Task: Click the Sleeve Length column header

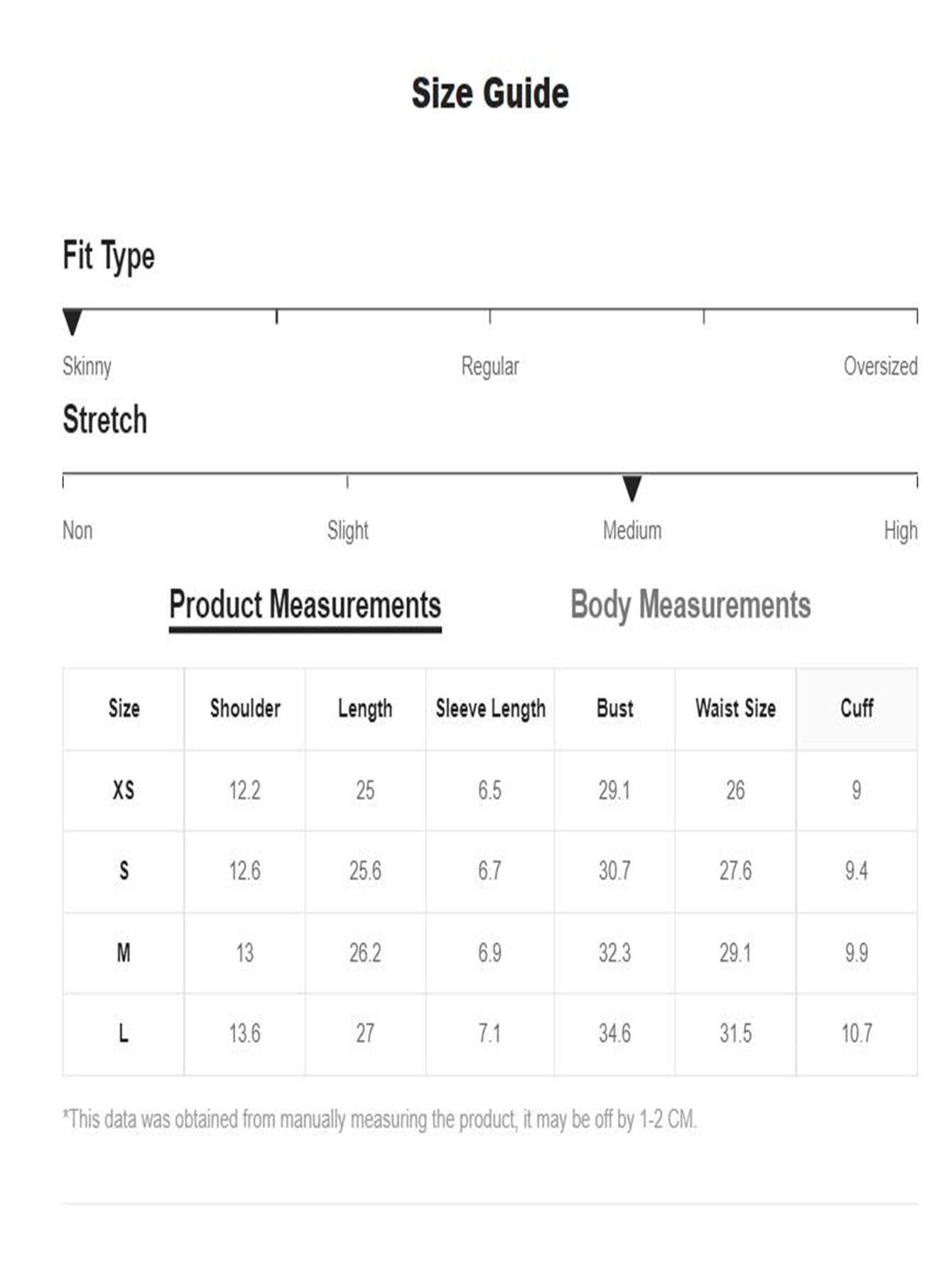Action: tap(490, 708)
